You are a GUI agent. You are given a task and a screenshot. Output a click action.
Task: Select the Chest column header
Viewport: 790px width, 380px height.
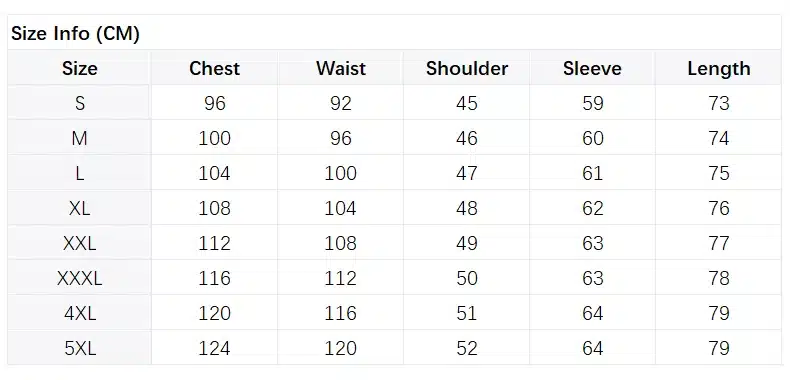(x=214, y=69)
